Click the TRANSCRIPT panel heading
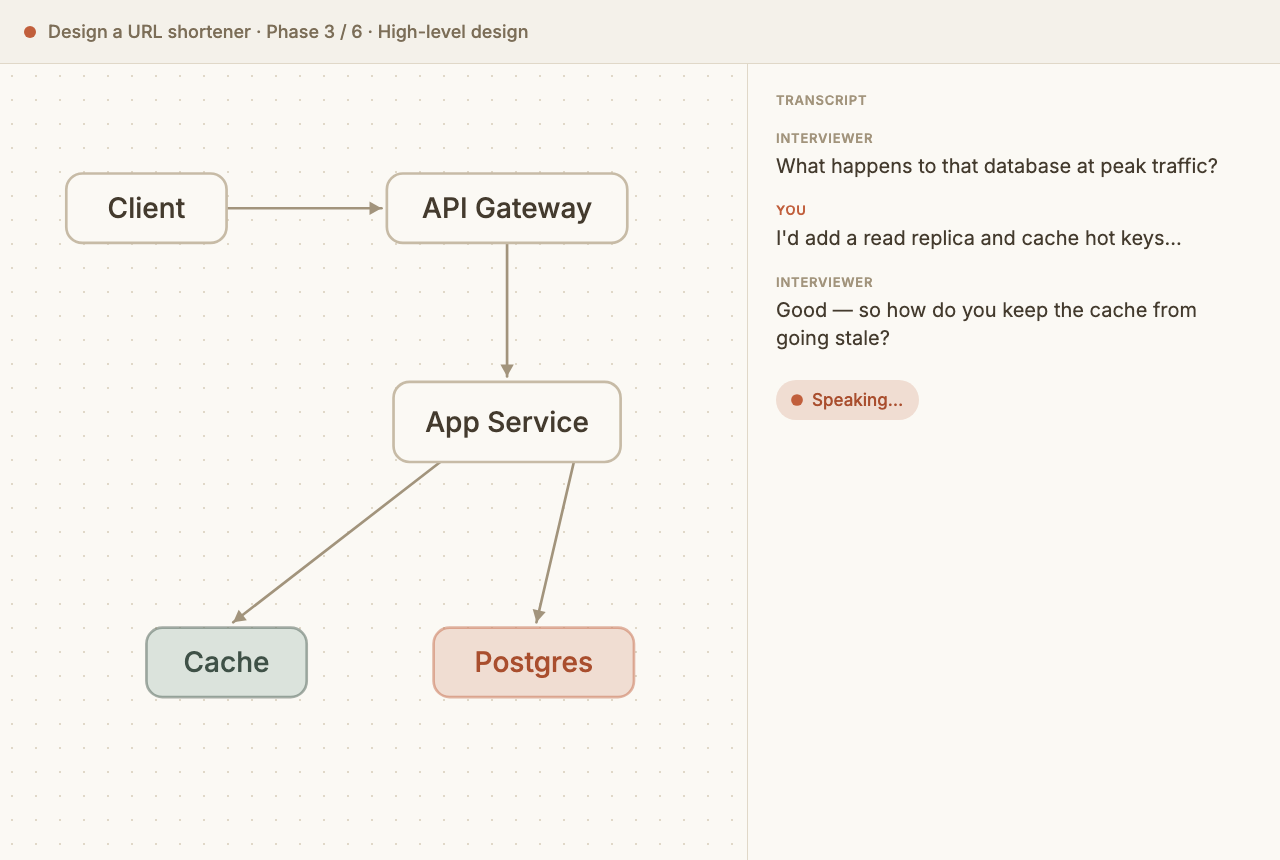This screenshot has width=1280, height=860. pos(821,100)
